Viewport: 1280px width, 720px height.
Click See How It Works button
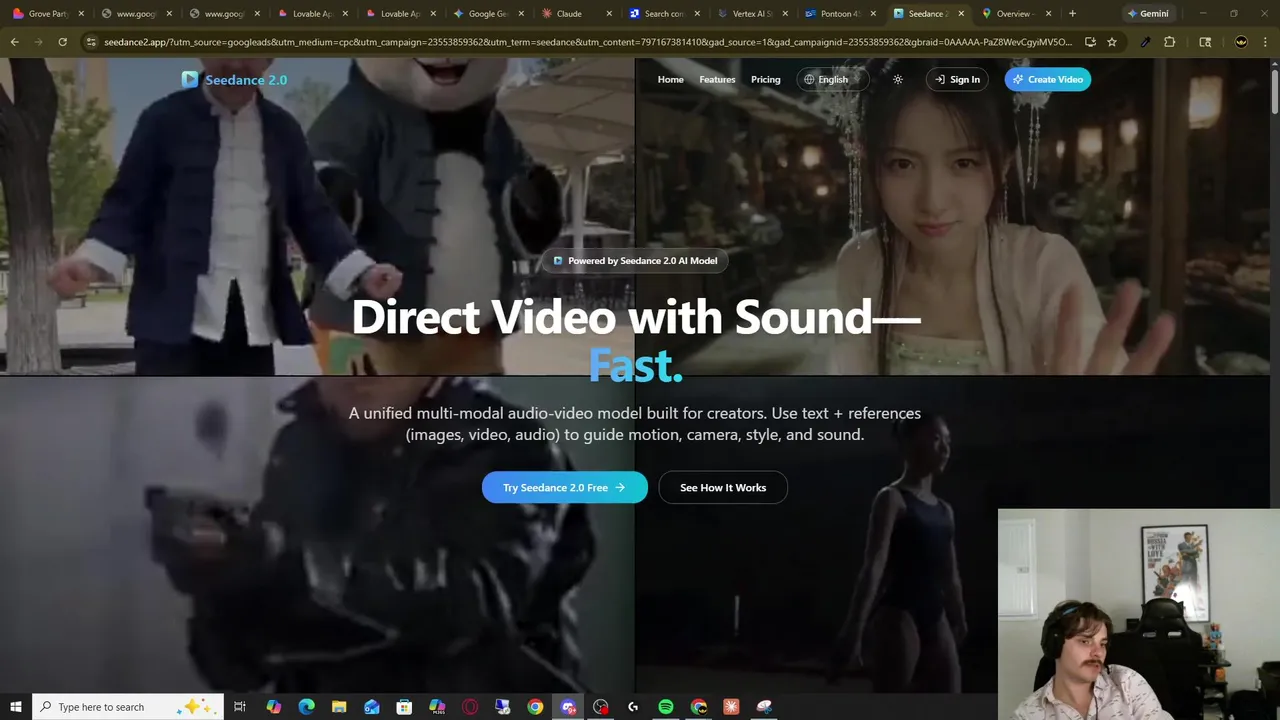tap(723, 487)
